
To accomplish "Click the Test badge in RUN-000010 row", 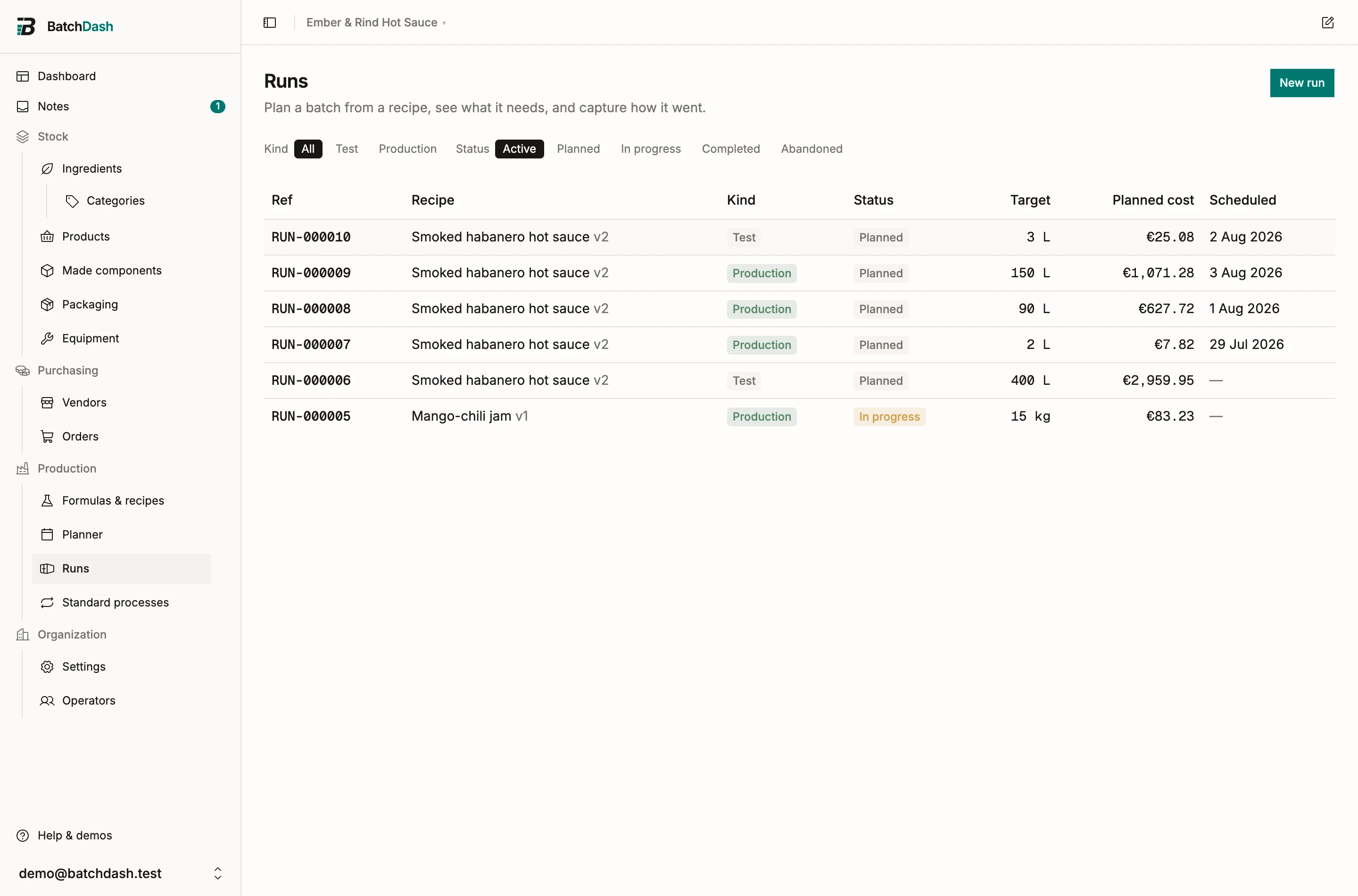I will 744,237.
